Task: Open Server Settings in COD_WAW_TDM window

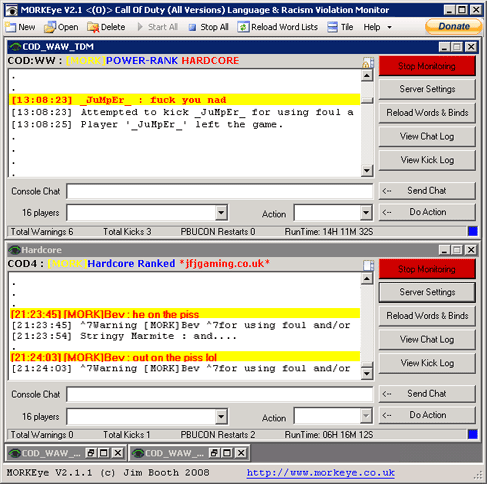Action: 427,89
